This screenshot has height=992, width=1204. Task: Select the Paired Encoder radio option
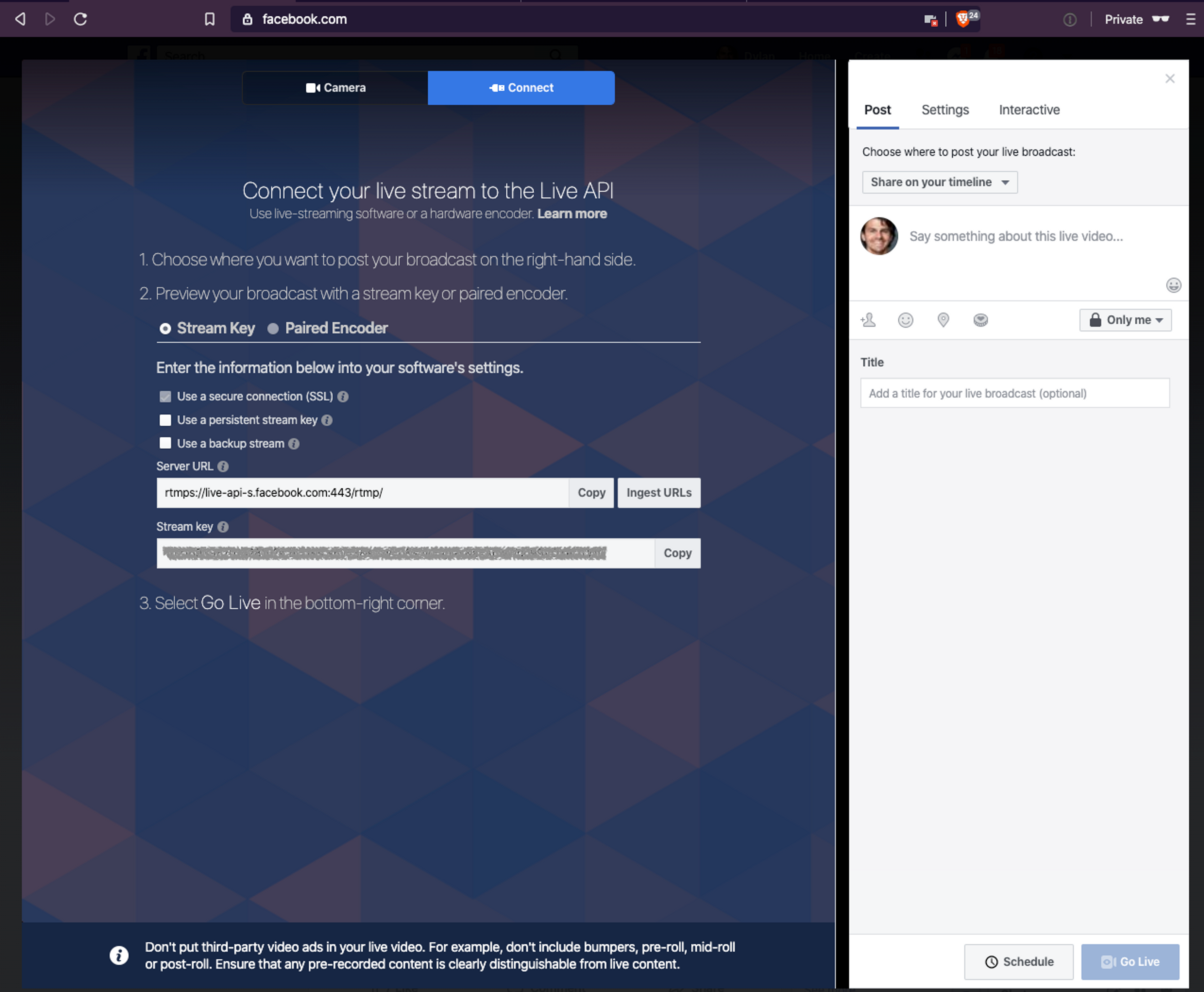pos(273,328)
